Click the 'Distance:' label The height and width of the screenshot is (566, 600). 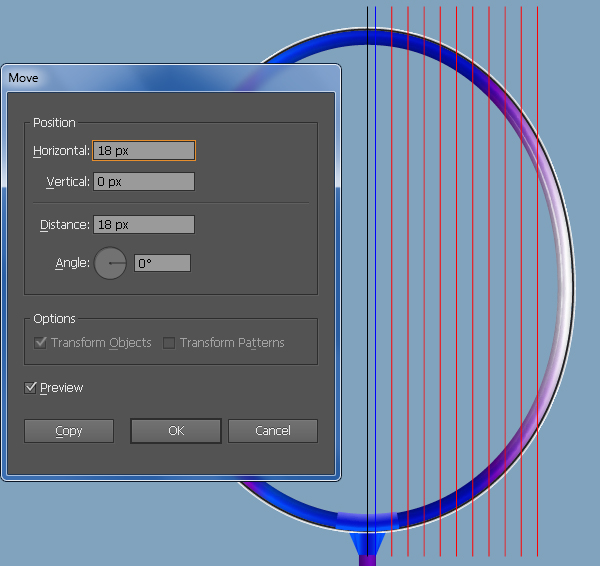pyautogui.click(x=65, y=225)
